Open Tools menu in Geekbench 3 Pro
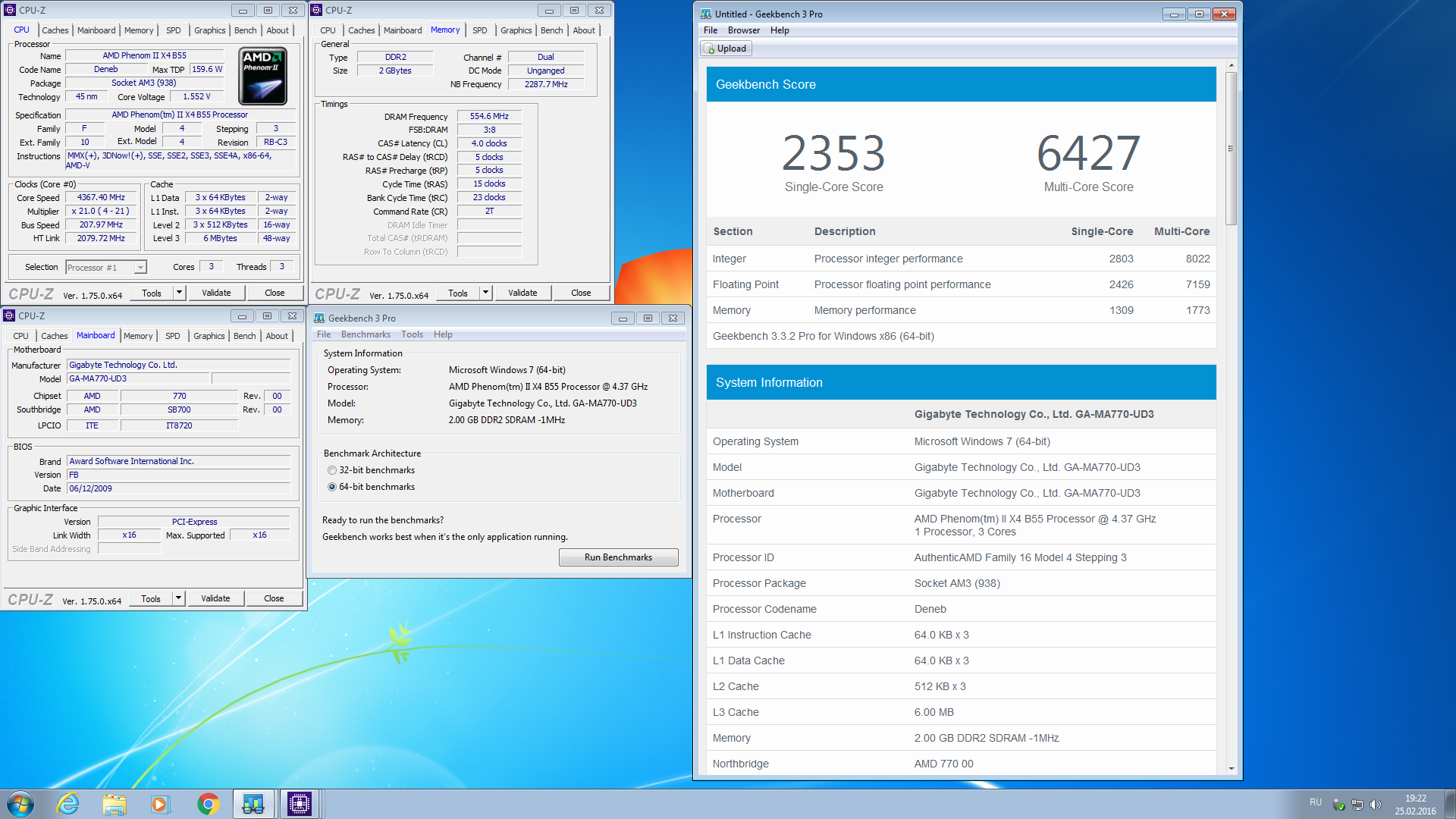This screenshot has height=819, width=1456. pyautogui.click(x=412, y=334)
